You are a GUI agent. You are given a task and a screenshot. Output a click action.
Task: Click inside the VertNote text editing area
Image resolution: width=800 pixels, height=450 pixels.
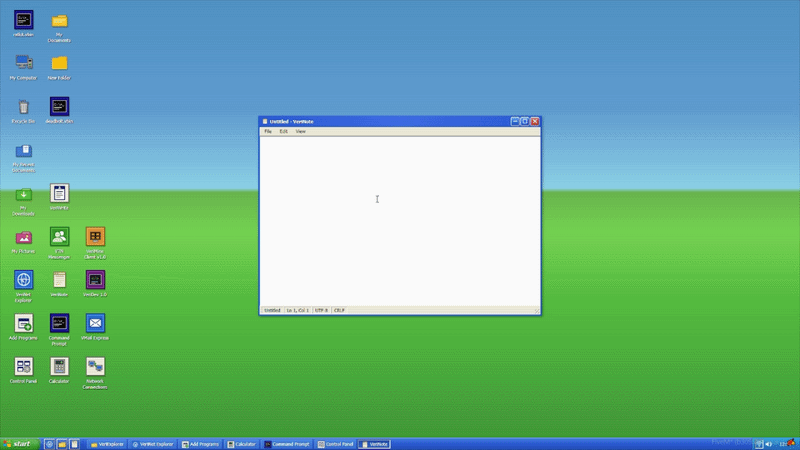[400, 221]
